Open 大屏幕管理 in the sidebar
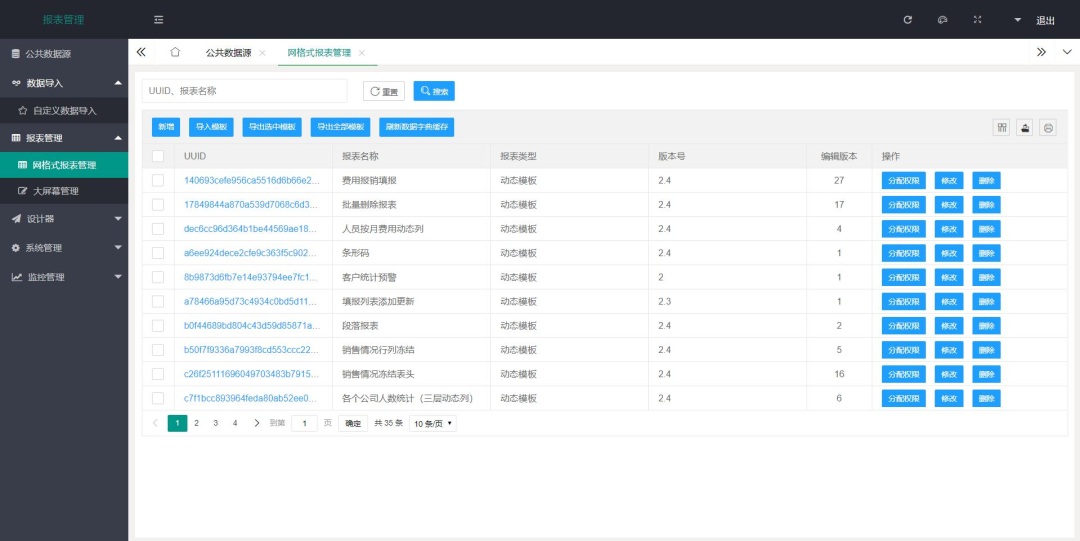Image resolution: width=1080 pixels, height=541 pixels. coord(55,190)
